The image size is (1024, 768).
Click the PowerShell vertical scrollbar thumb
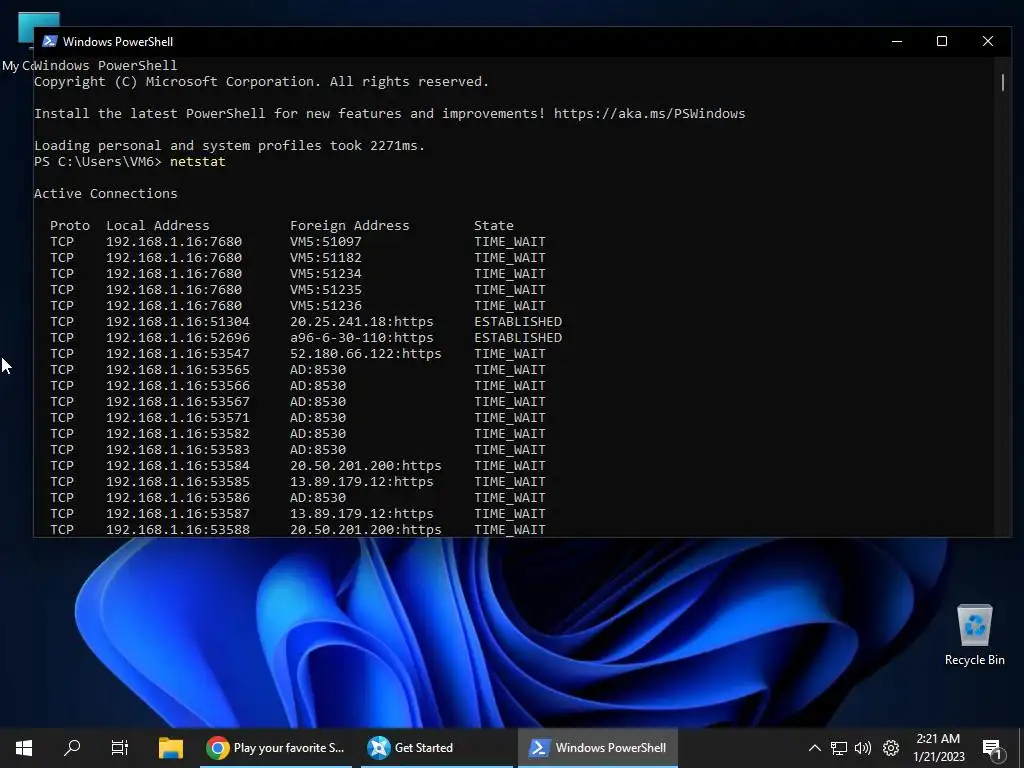(x=1003, y=82)
